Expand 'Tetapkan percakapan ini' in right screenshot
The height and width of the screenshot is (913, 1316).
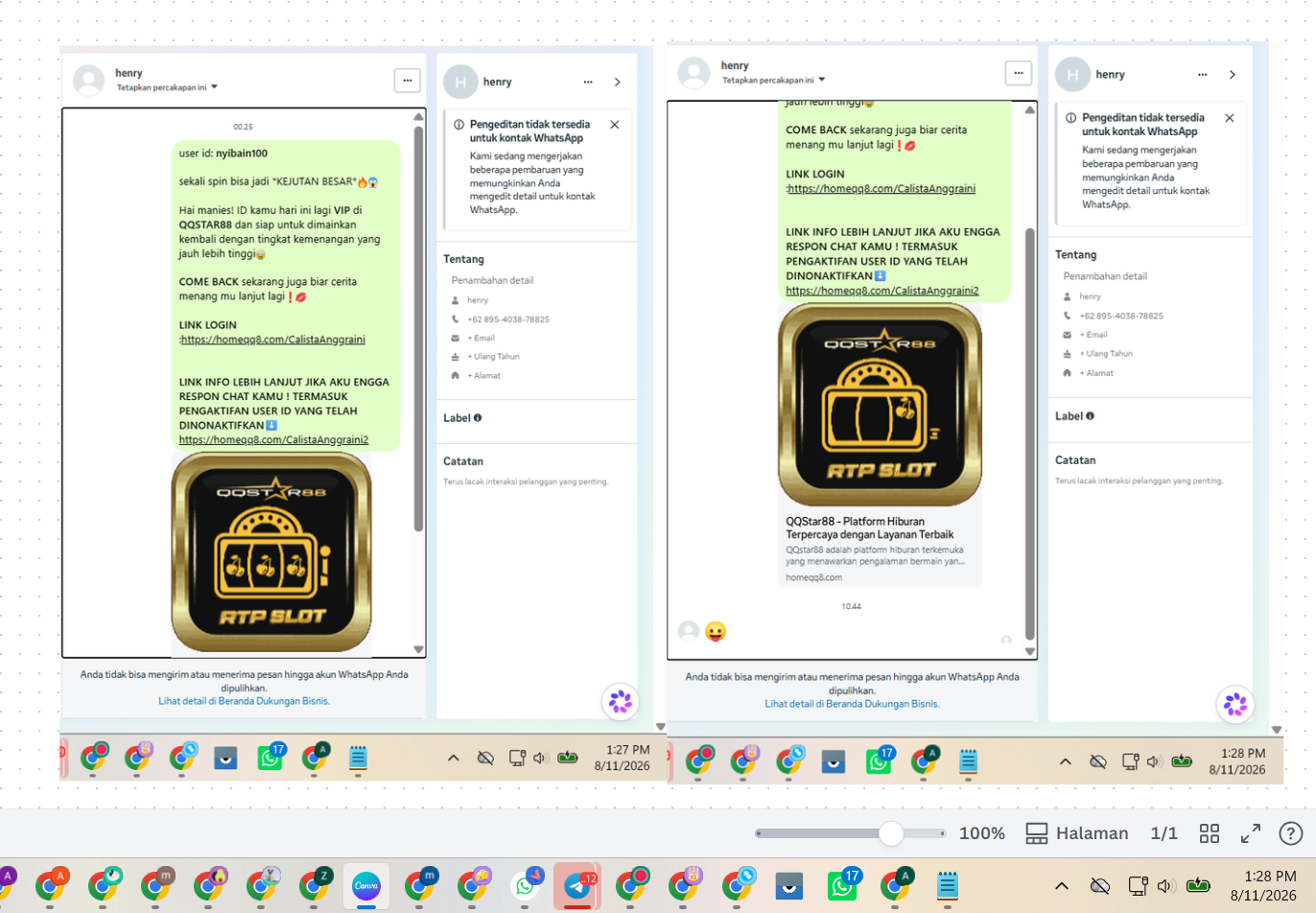click(x=773, y=80)
